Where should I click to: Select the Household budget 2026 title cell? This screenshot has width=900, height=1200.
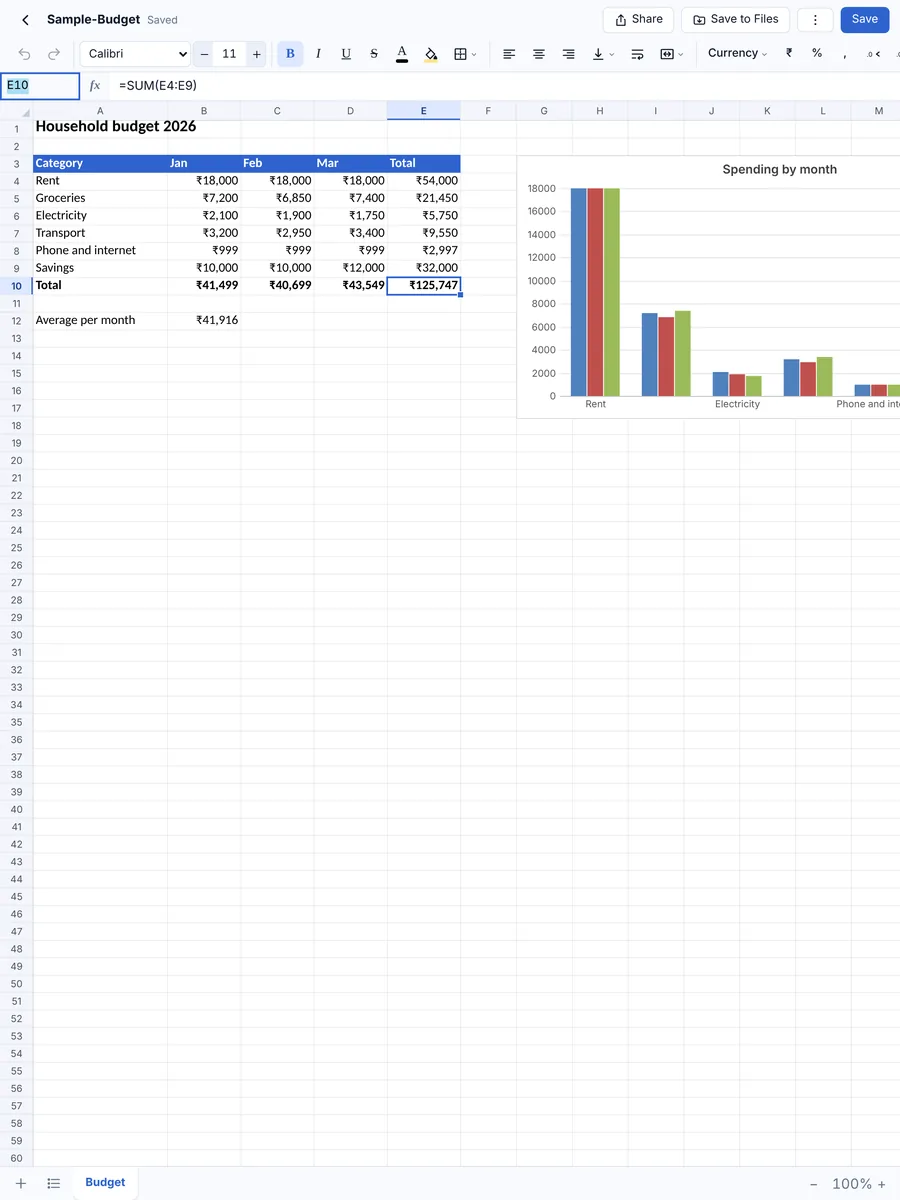pos(100,128)
